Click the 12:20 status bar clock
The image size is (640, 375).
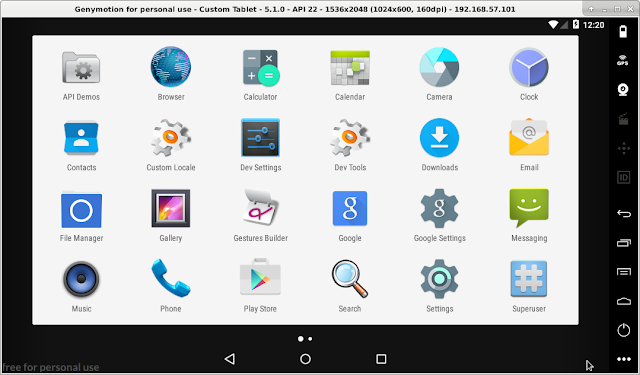click(593, 25)
